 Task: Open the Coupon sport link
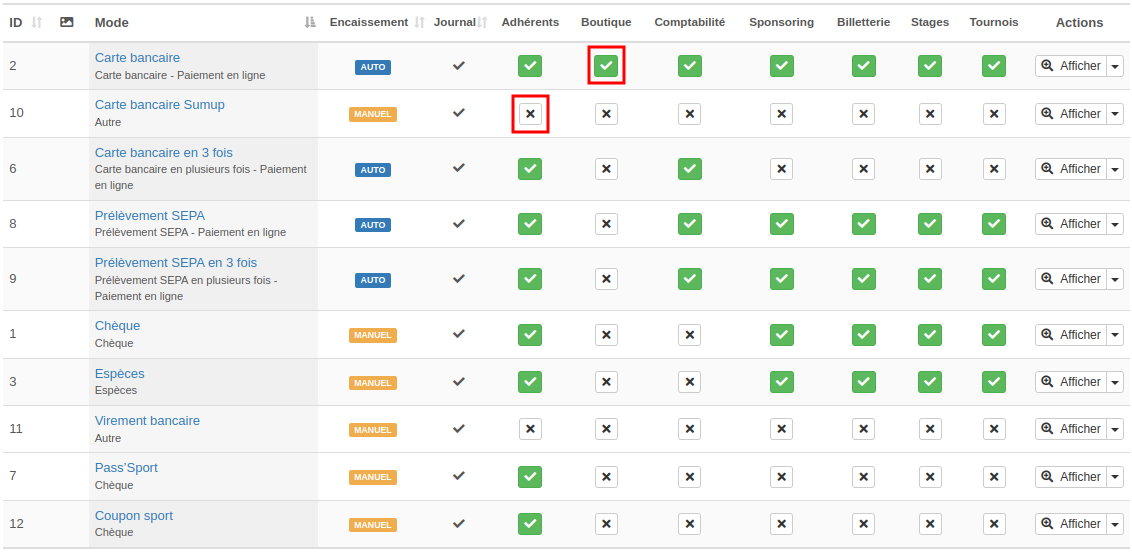tap(134, 516)
